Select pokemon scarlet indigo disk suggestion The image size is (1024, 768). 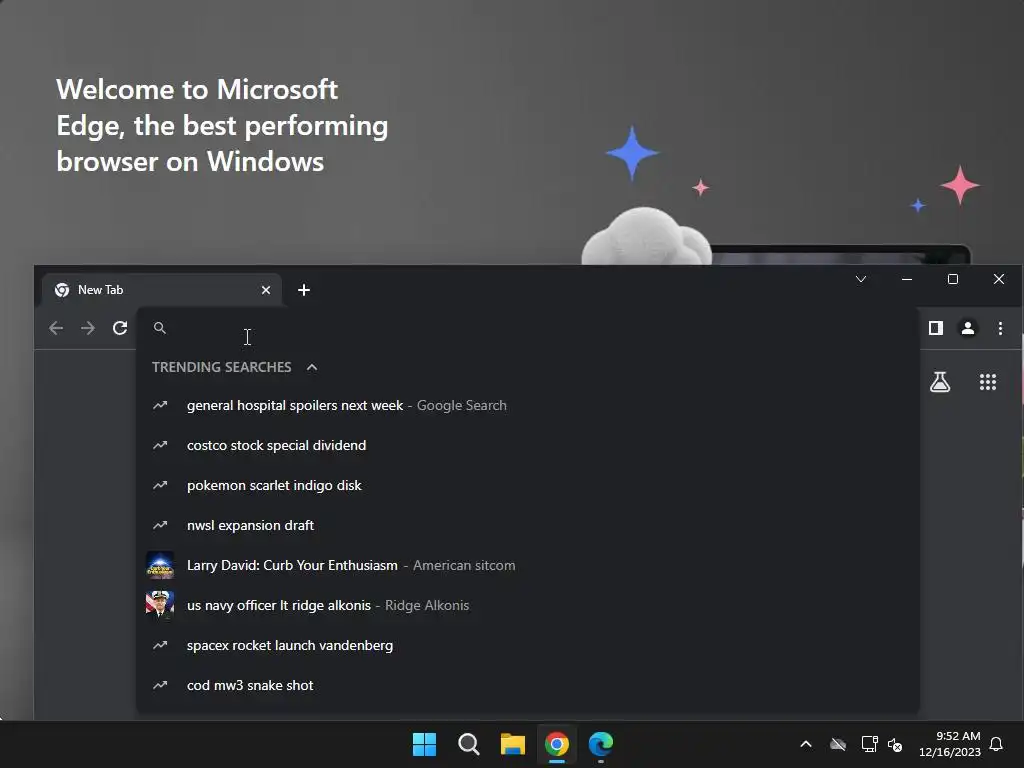[x=528, y=485]
